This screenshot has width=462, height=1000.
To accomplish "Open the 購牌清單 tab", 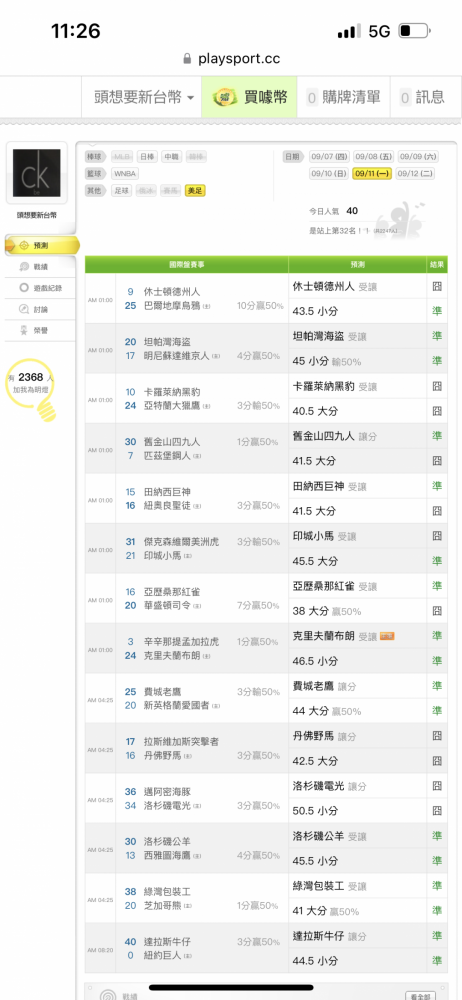I will click(x=343, y=98).
